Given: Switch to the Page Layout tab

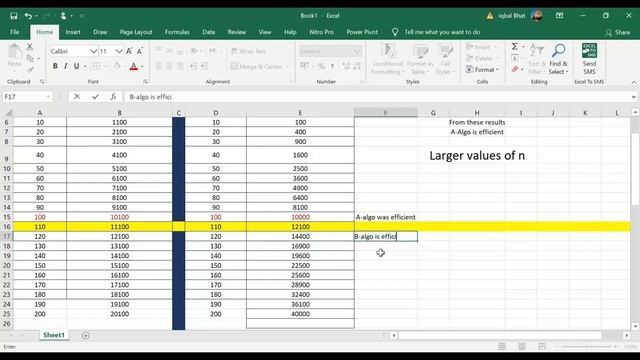Looking at the screenshot, I should pyautogui.click(x=136, y=32).
